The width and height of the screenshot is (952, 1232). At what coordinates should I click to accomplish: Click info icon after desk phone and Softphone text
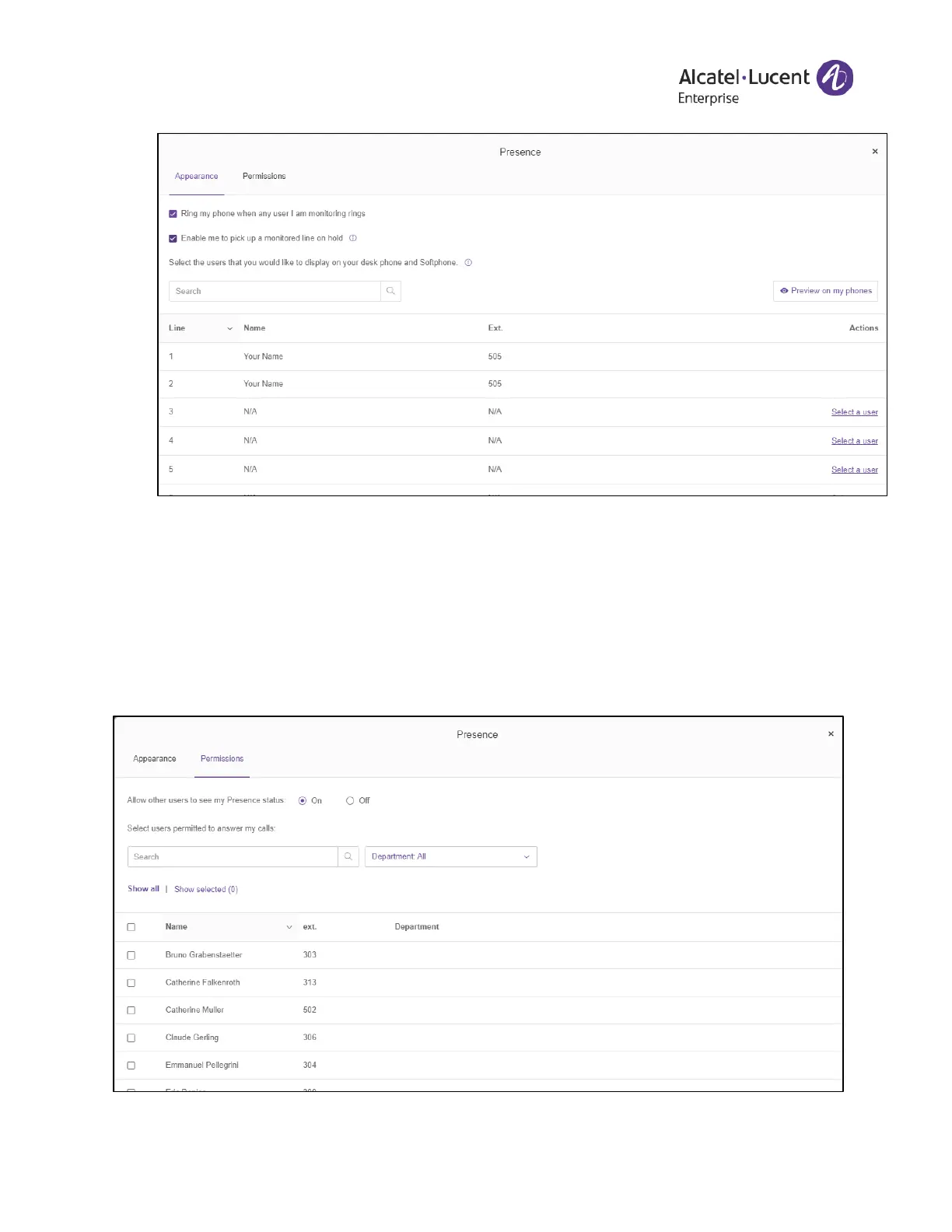[468, 263]
